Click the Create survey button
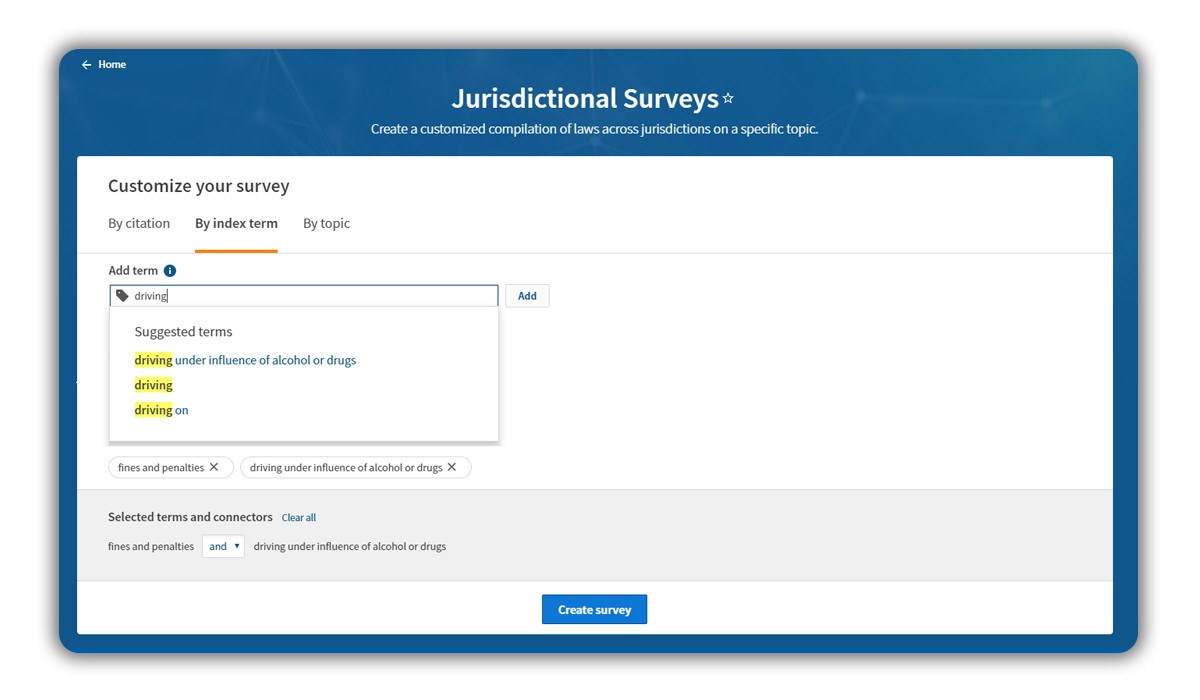This screenshot has width=1200, height=700. [594, 610]
